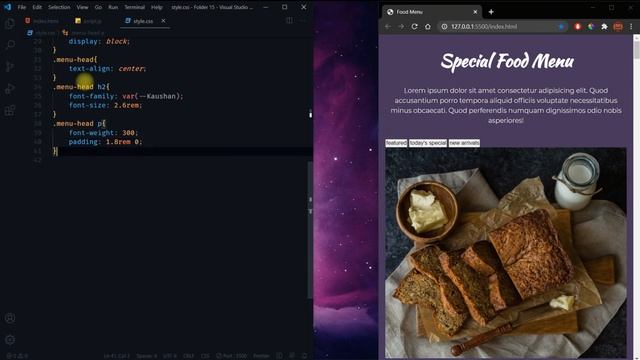
Task: Click the browser profile avatar
Action: pos(618,27)
